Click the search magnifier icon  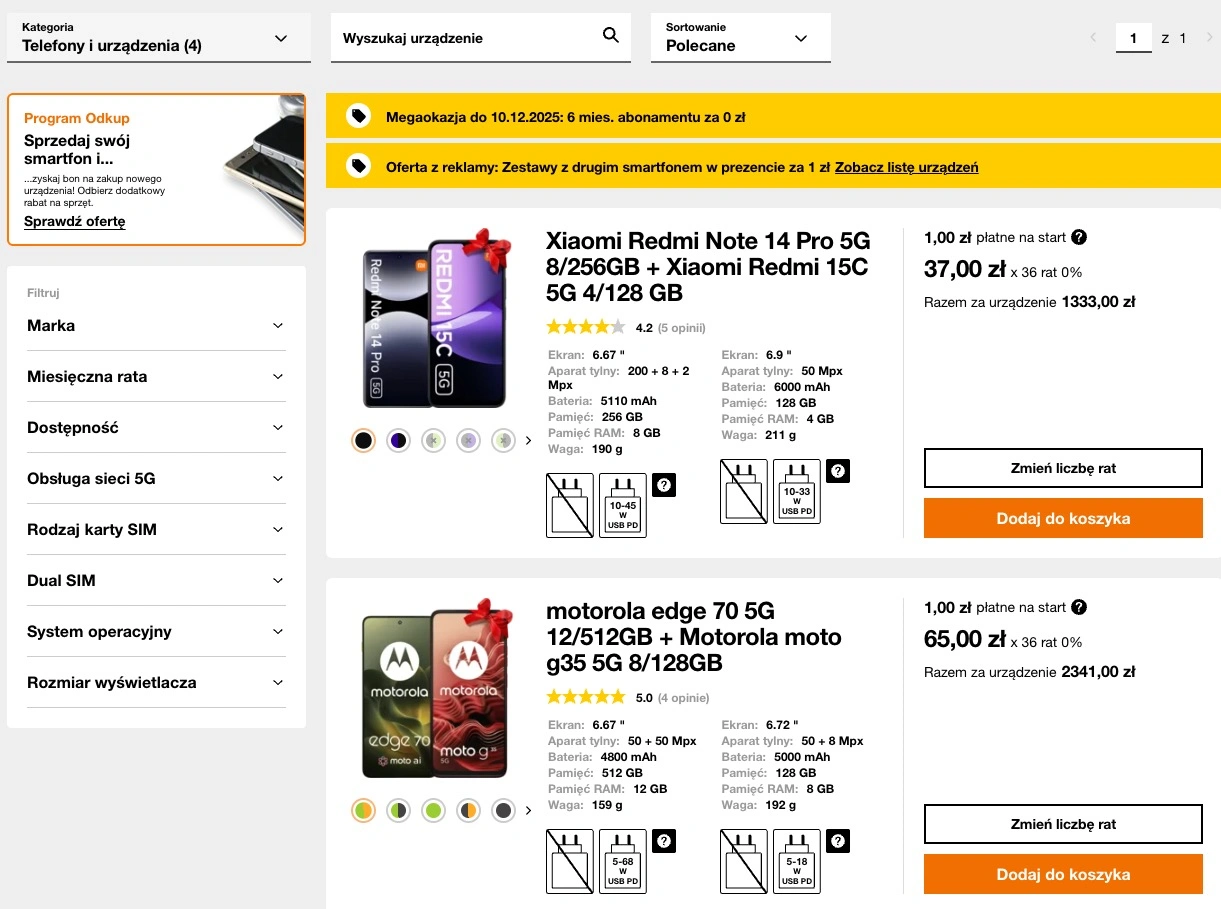click(611, 37)
